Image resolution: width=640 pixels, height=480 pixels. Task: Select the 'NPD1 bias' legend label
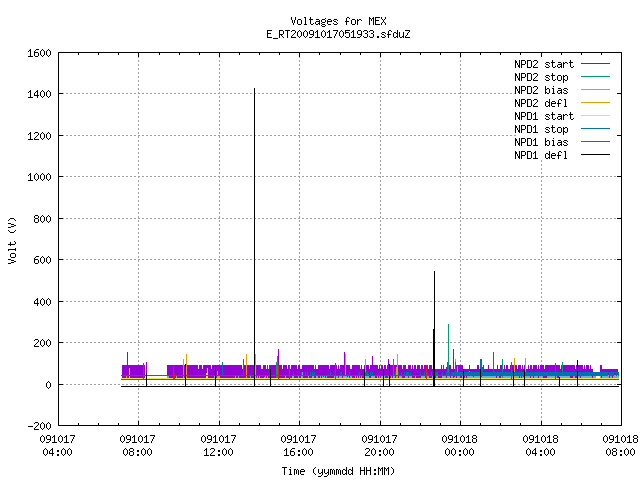click(541, 142)
